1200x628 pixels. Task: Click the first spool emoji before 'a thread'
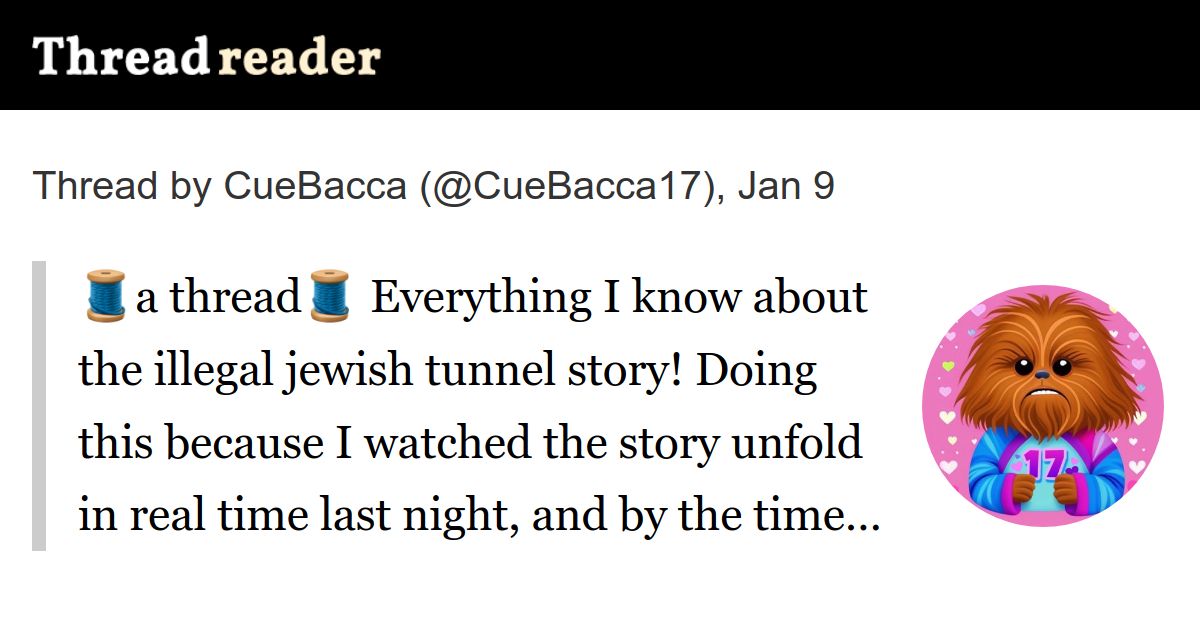coord(104,299)
